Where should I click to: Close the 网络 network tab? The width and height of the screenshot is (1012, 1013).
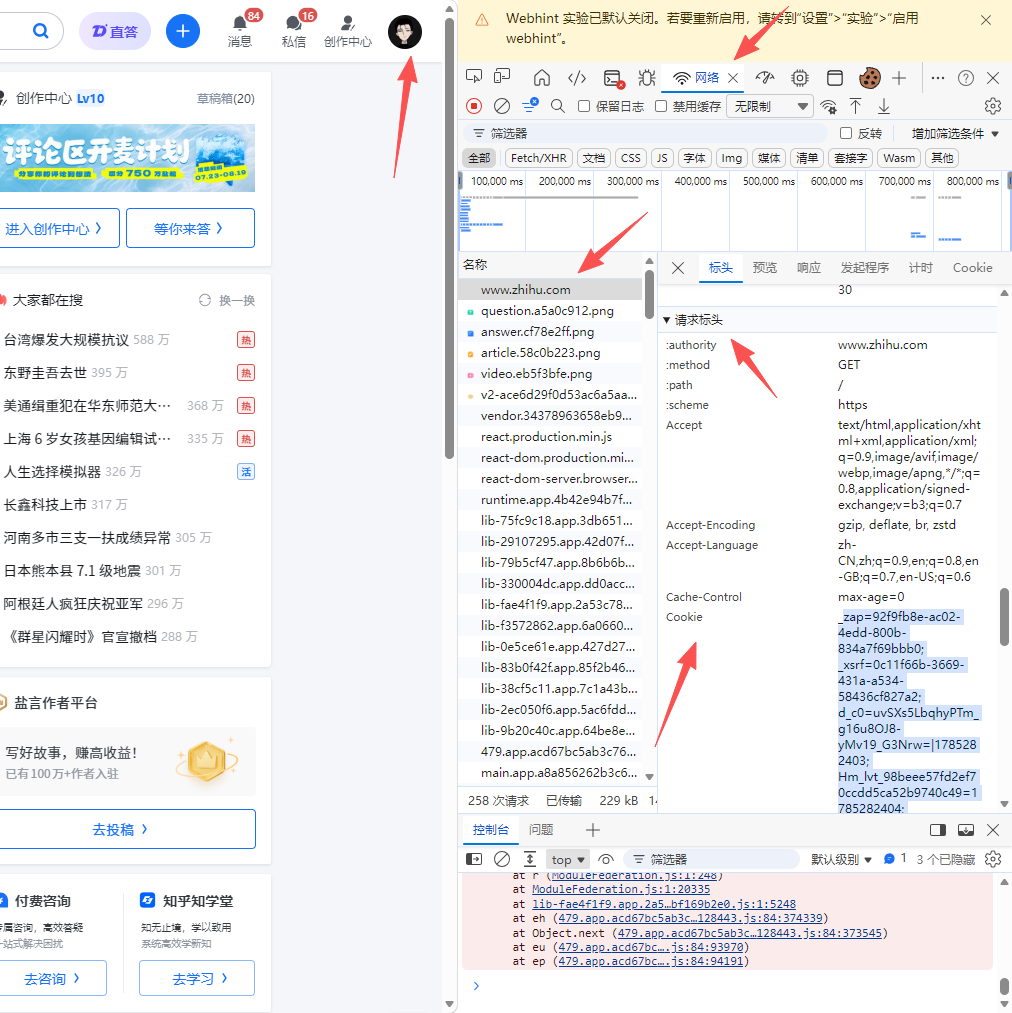pyautogui.click(x=733, y=78)
